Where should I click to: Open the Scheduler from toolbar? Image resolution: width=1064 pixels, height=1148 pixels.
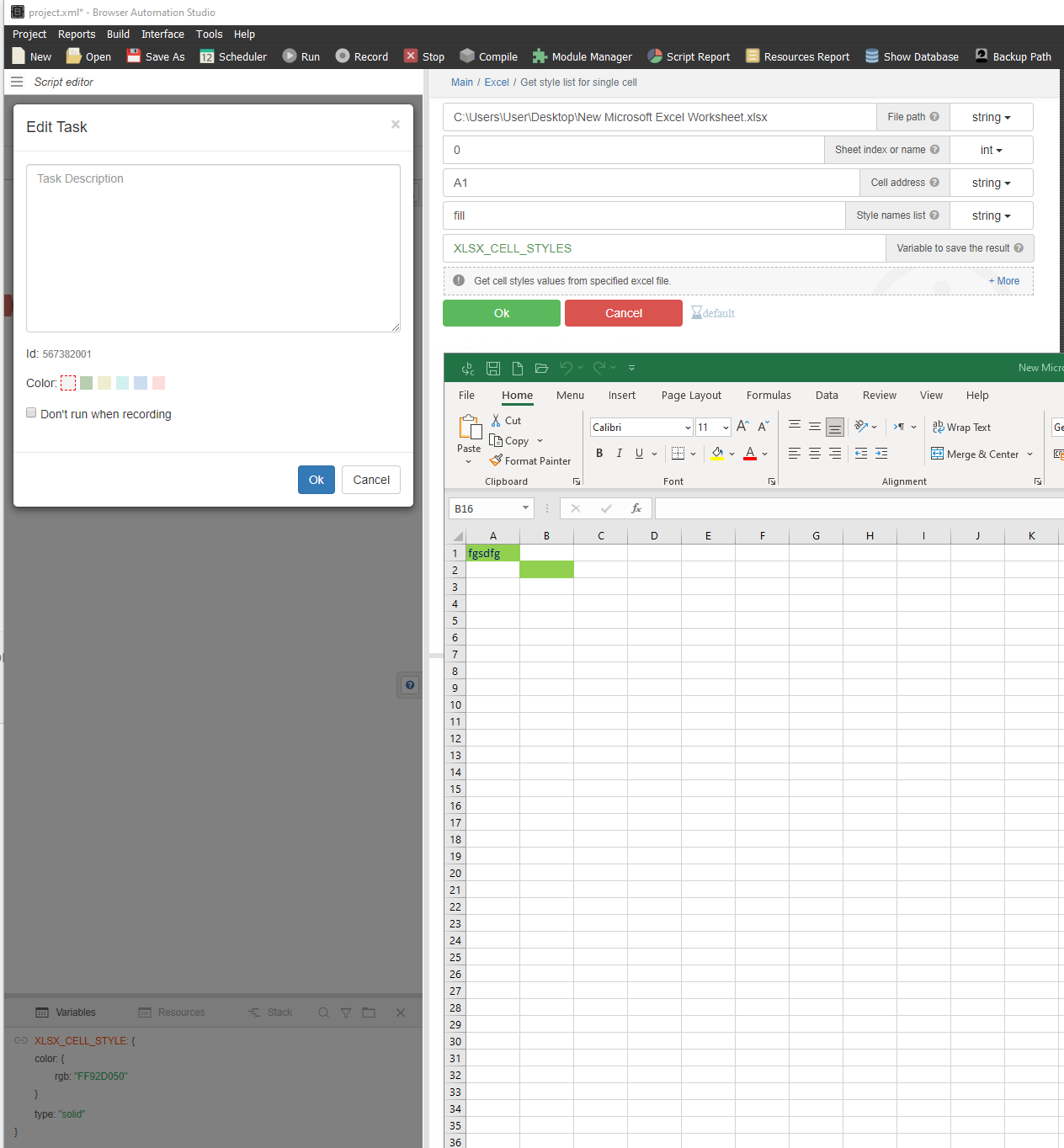coord(207,56)
